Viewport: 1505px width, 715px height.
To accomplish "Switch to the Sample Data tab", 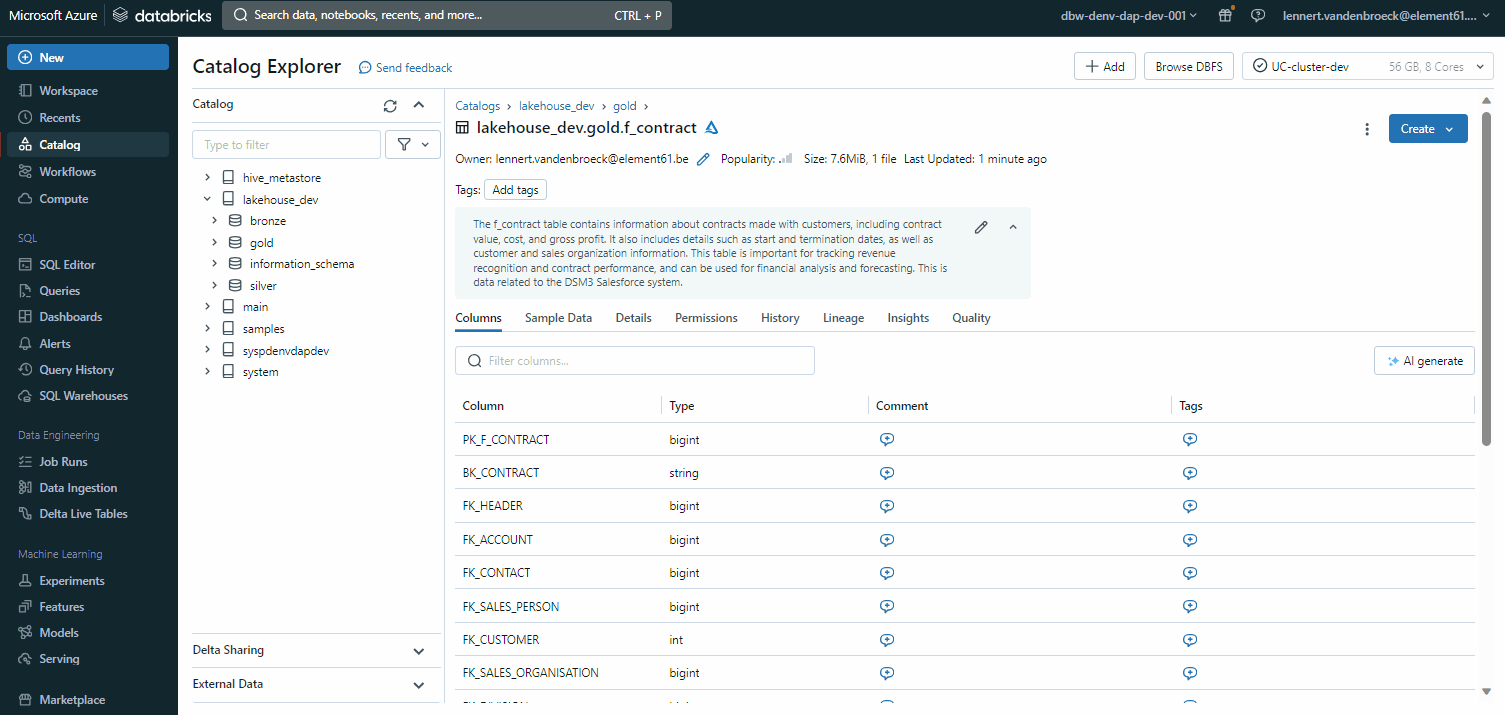I will coord(558,318).
